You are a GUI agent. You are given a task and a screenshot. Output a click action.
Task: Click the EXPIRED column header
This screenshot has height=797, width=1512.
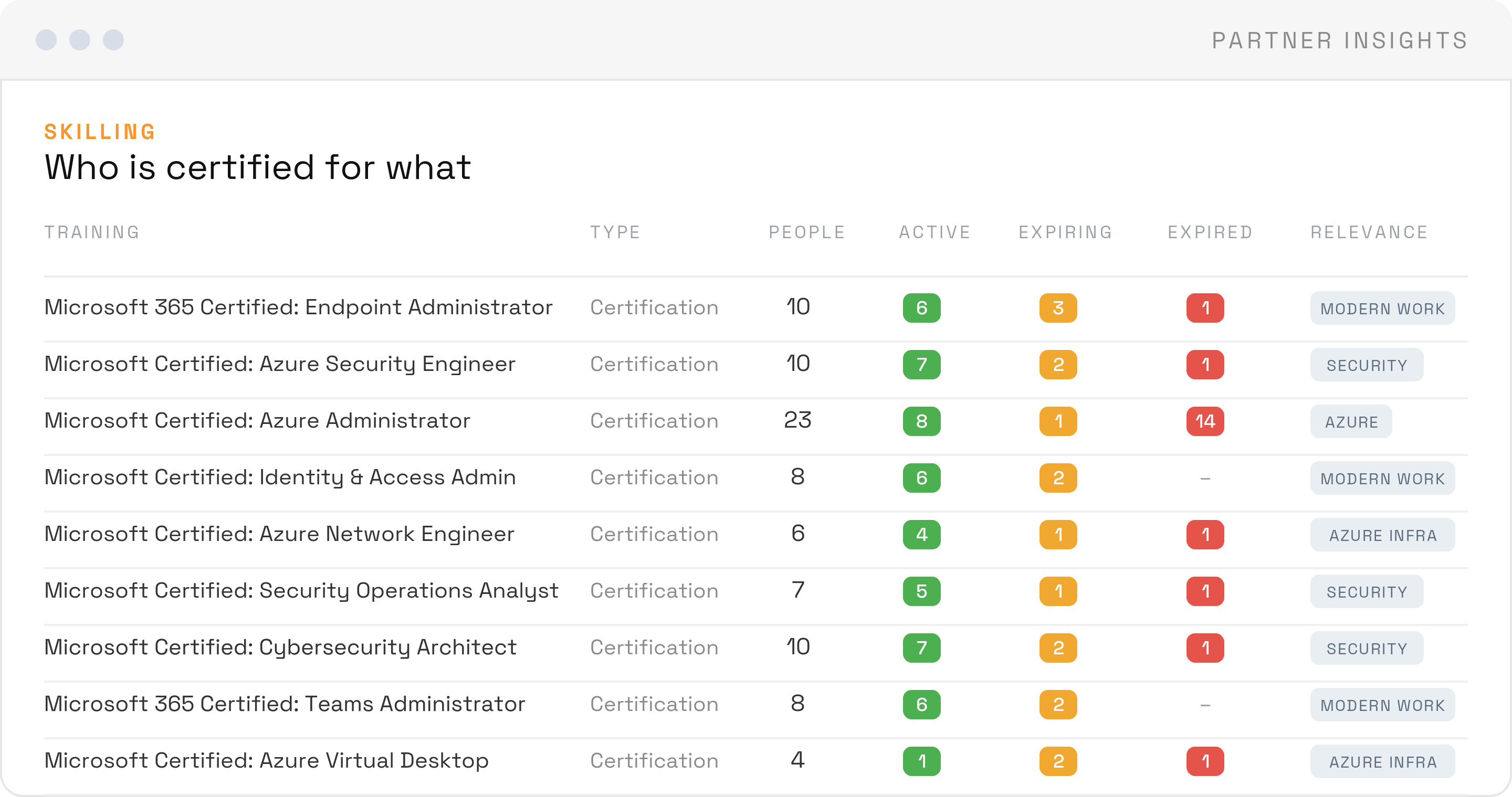point(1210,232)
